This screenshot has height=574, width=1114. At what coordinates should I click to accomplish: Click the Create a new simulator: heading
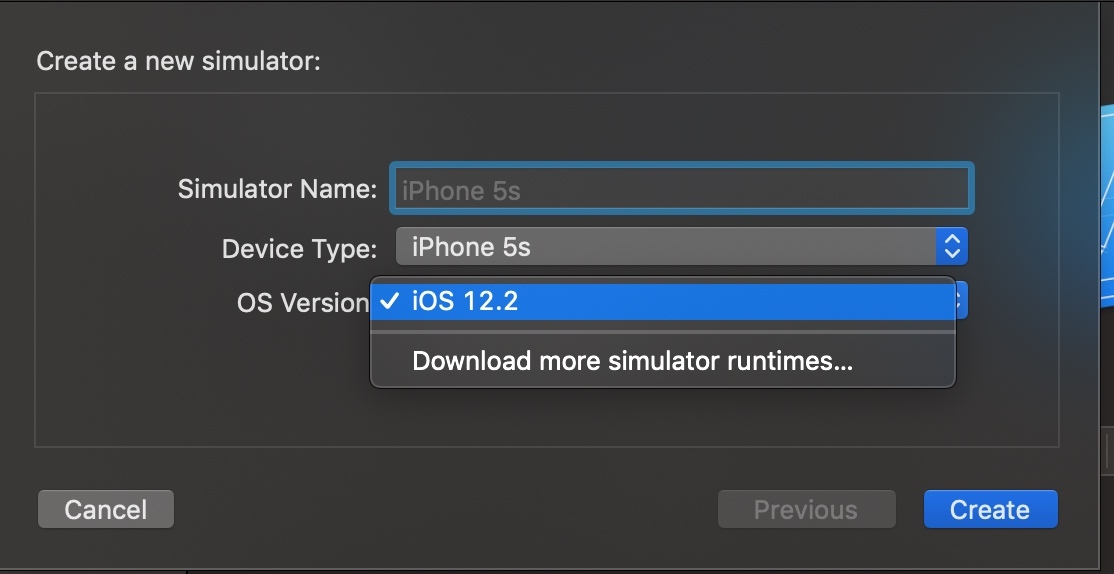(178, 61)
